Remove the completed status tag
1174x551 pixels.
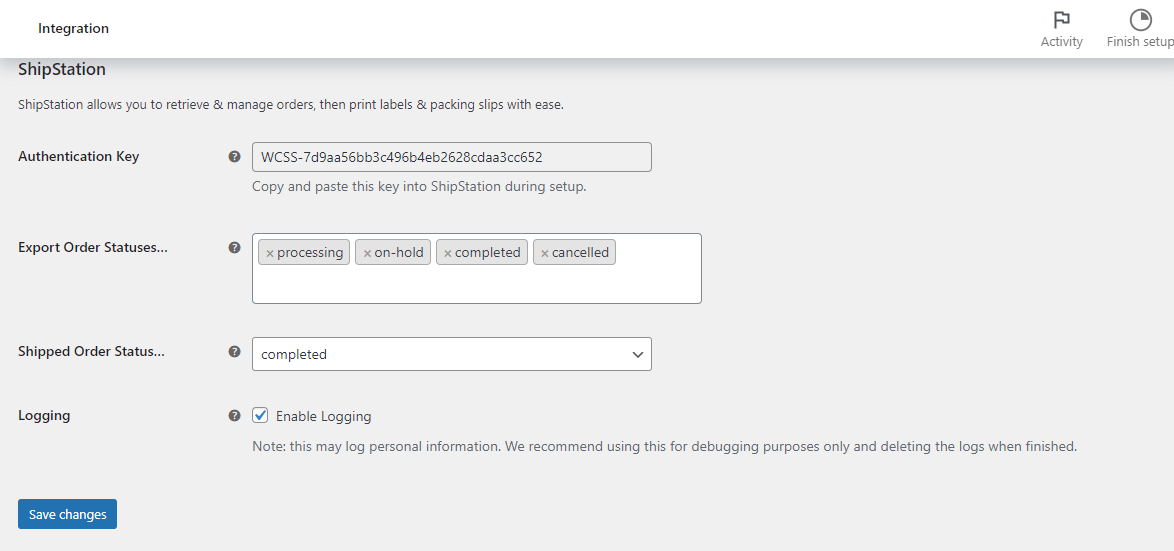448,253
